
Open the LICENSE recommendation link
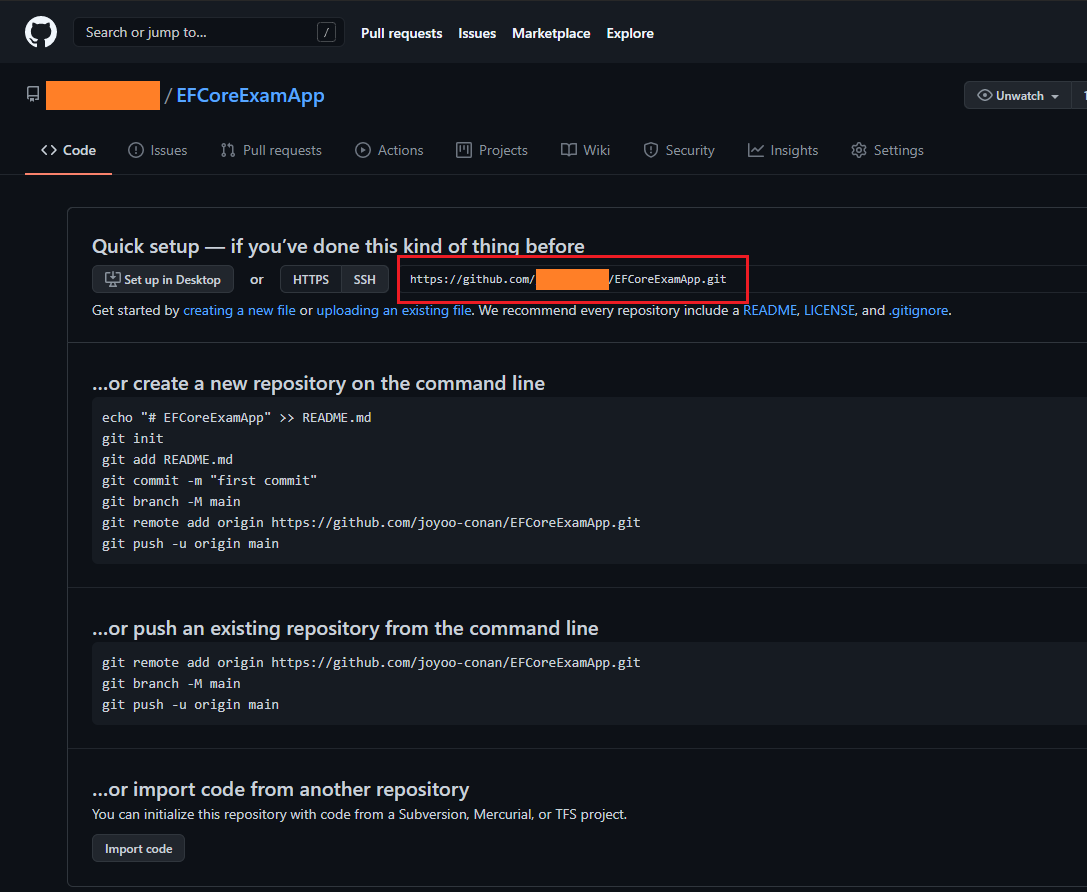coord(829,311)
